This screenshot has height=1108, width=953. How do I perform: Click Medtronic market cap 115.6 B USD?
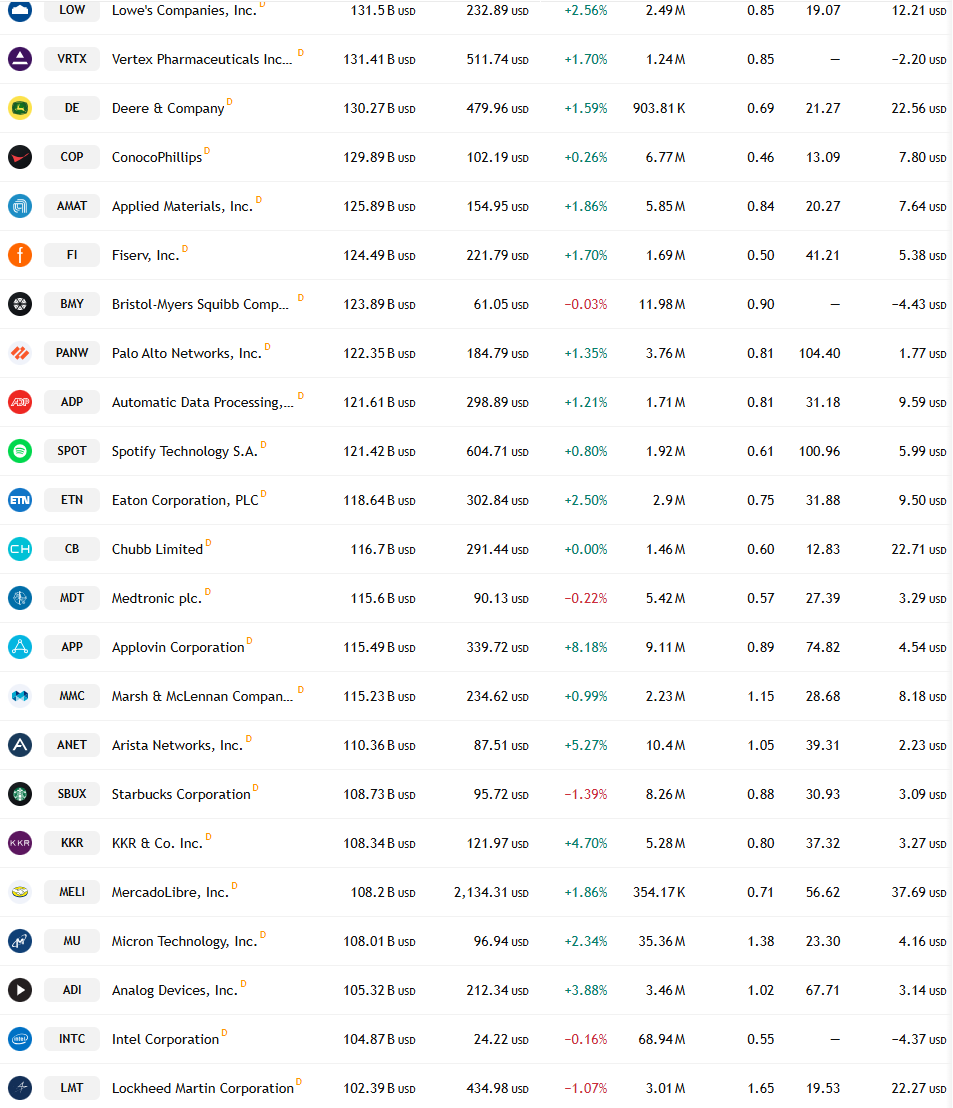pyautogui.click(x=383, y=599)
